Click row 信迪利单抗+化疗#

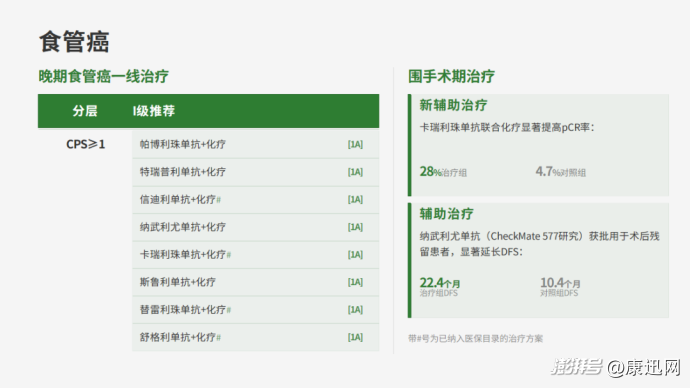coord(255,199)
